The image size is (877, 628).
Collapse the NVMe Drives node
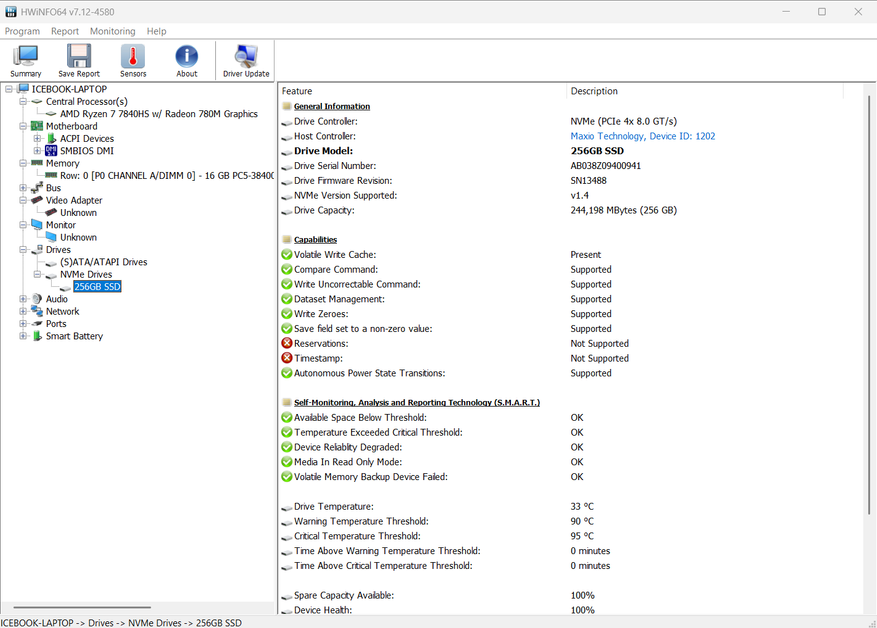37,274
